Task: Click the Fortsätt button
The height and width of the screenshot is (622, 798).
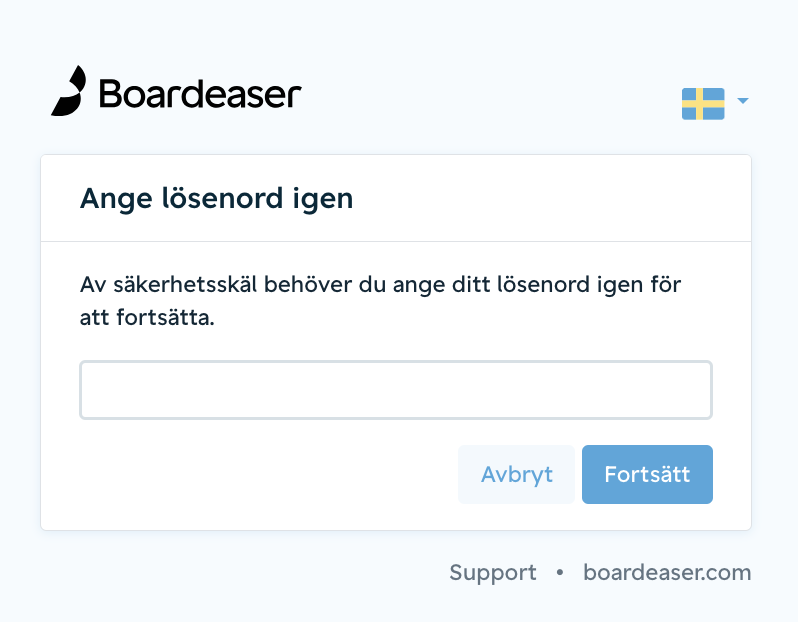Action: (647, 474)
